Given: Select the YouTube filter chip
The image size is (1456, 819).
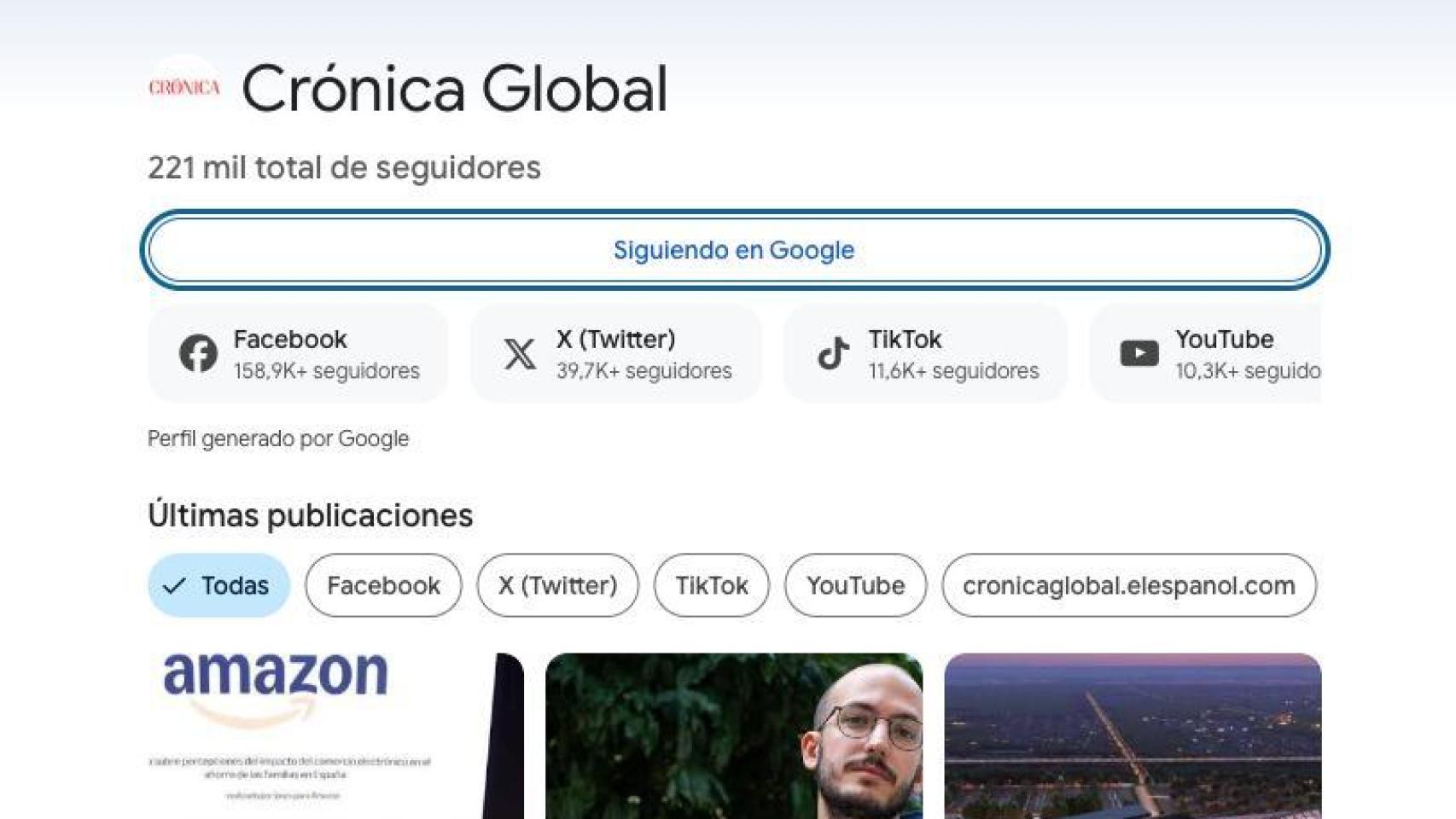Looking at the screenshot, I should pyautogui.click(x=855, y=585).
